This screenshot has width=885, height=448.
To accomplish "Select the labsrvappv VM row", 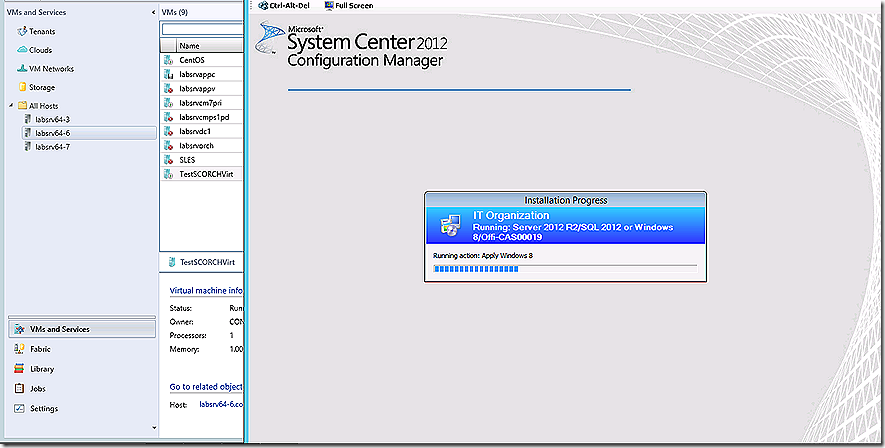I will point(201,89).
